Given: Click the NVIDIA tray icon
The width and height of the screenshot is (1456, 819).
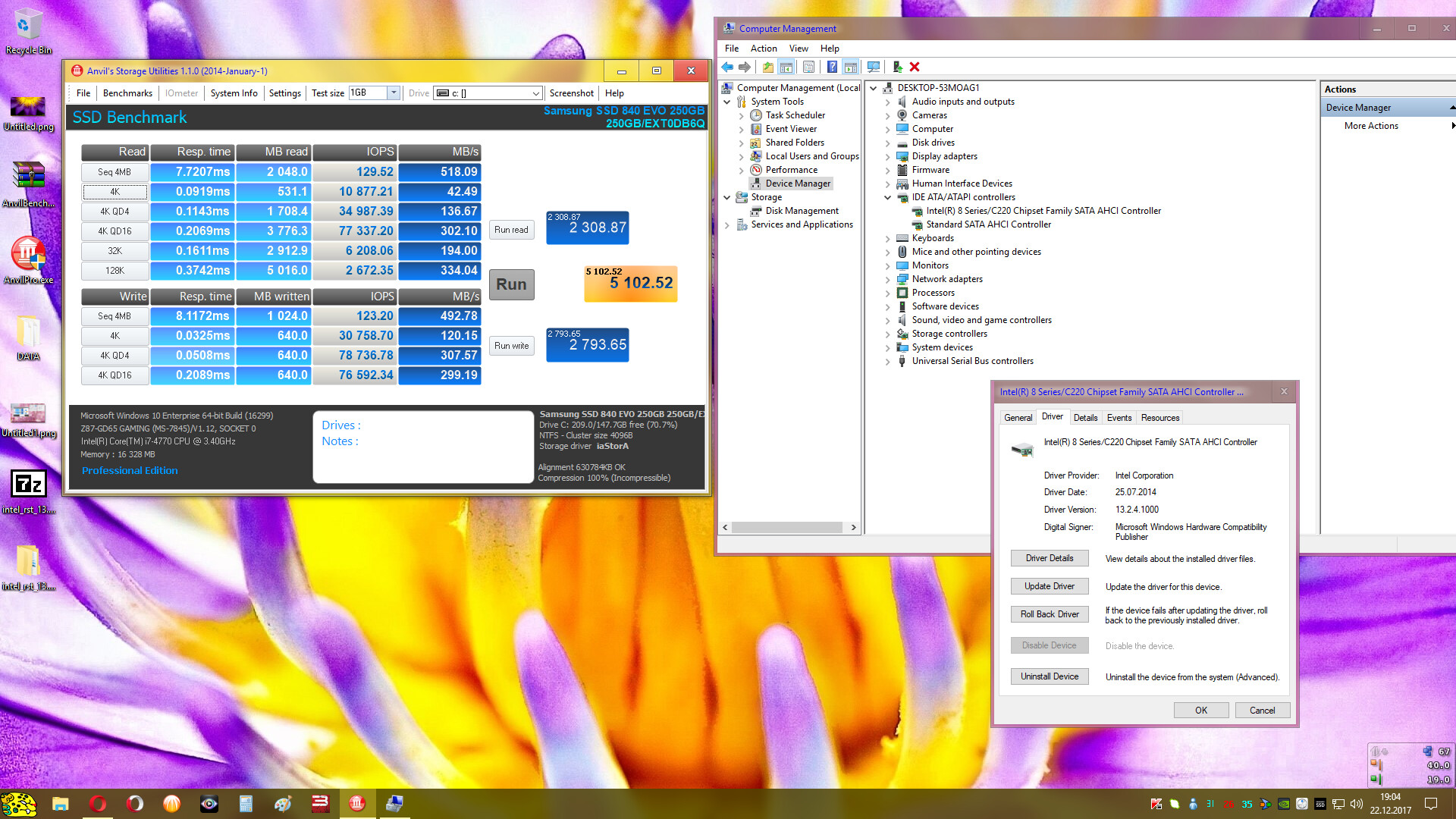Looking at the screenshot, I should [1284, 804].
